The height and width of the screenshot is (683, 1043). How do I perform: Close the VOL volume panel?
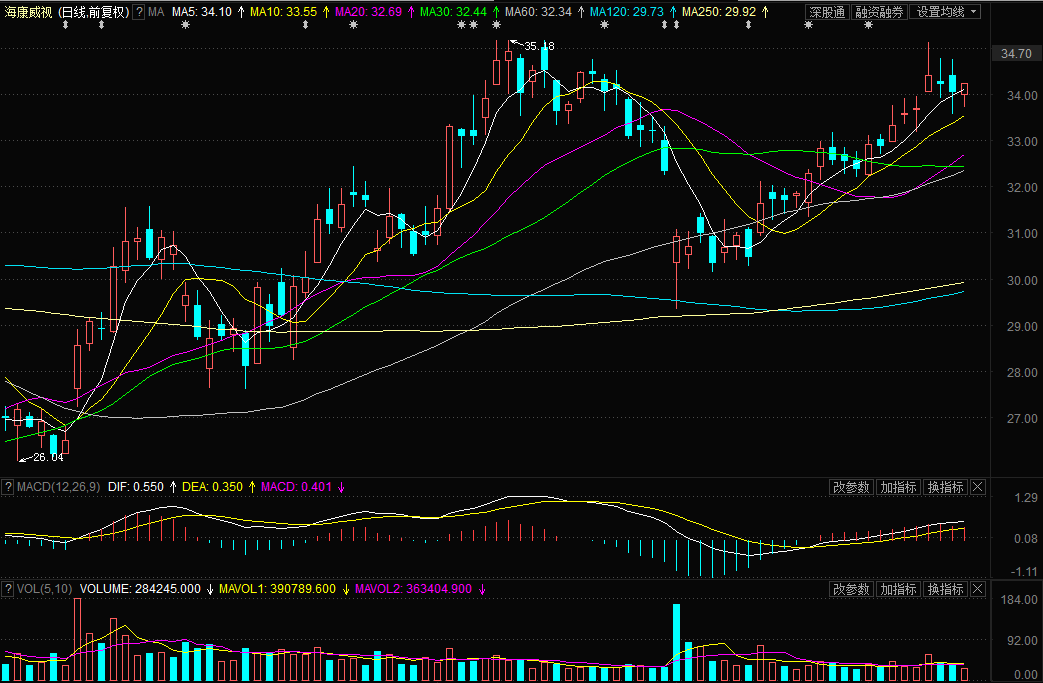click(x=977, y=589)
